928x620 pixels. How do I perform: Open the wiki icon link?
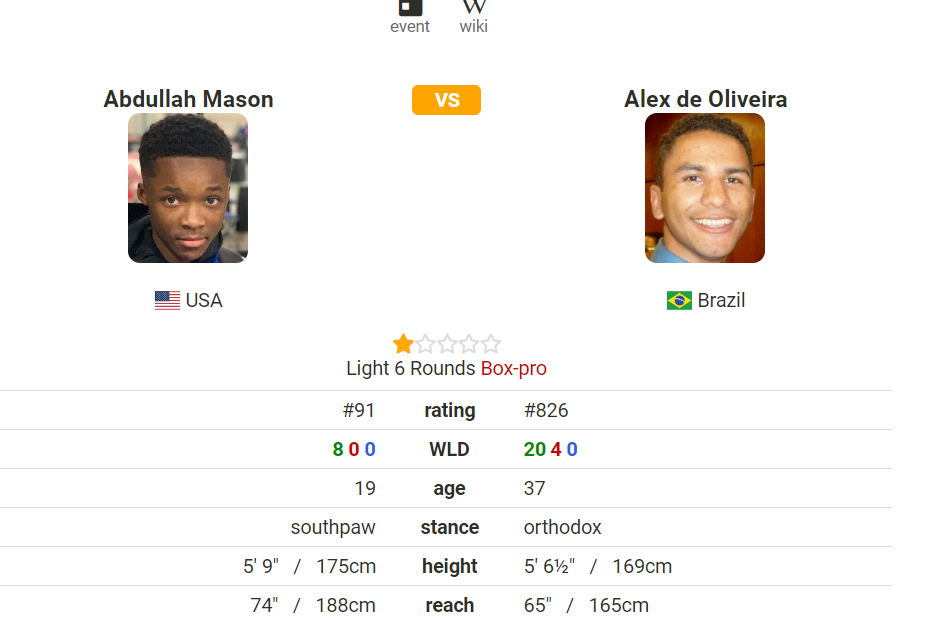pos(474,7)
